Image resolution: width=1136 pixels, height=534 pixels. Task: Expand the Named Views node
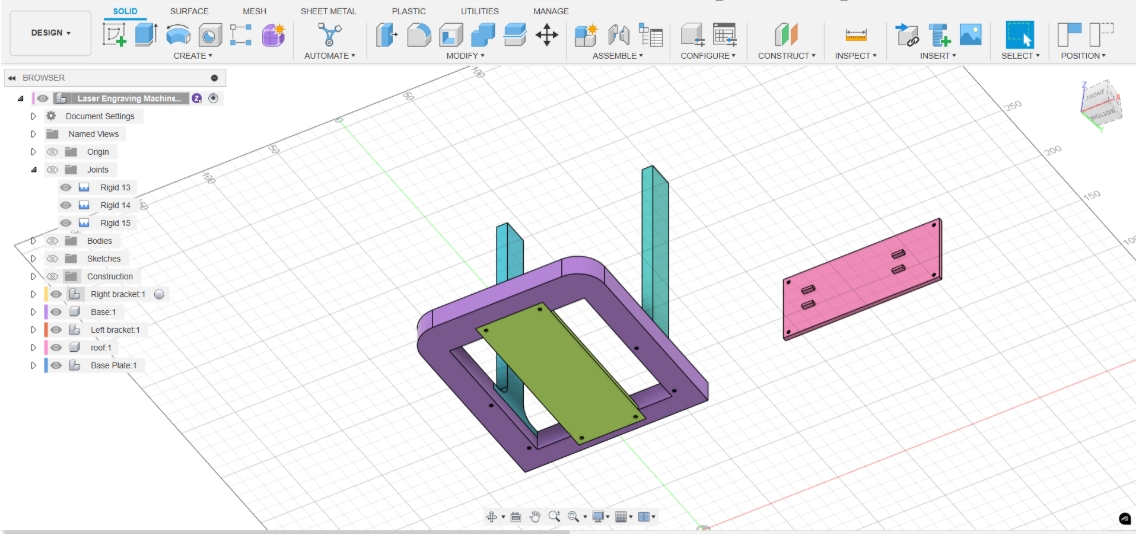[33, 134]
